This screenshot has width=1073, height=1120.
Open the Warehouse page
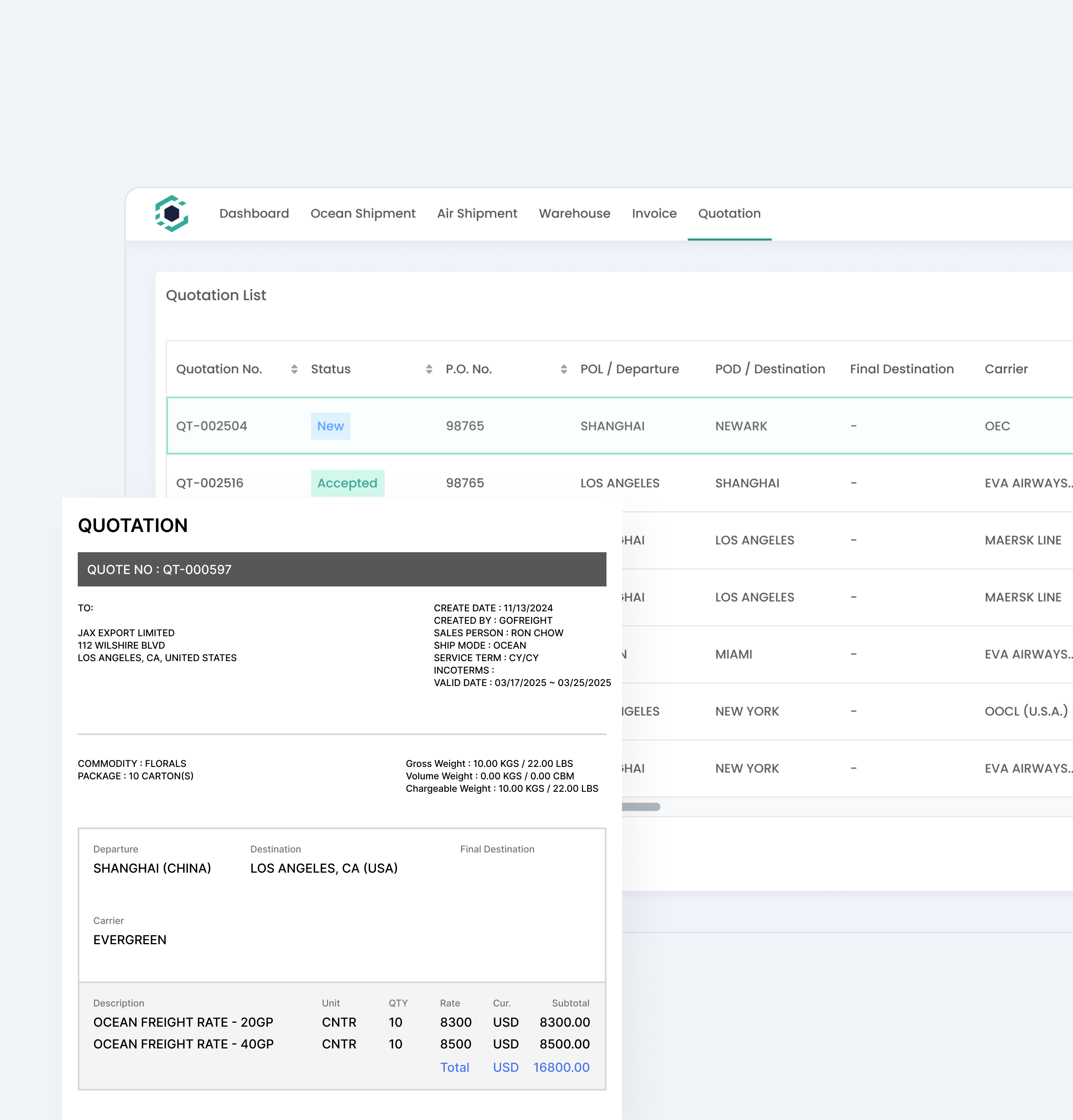click(x=574, y=213)
